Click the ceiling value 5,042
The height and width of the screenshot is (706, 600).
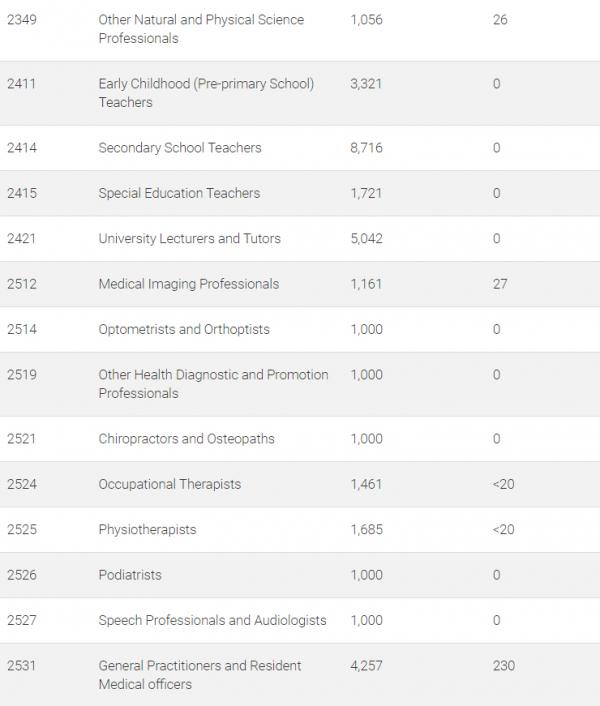coord(367,239)
